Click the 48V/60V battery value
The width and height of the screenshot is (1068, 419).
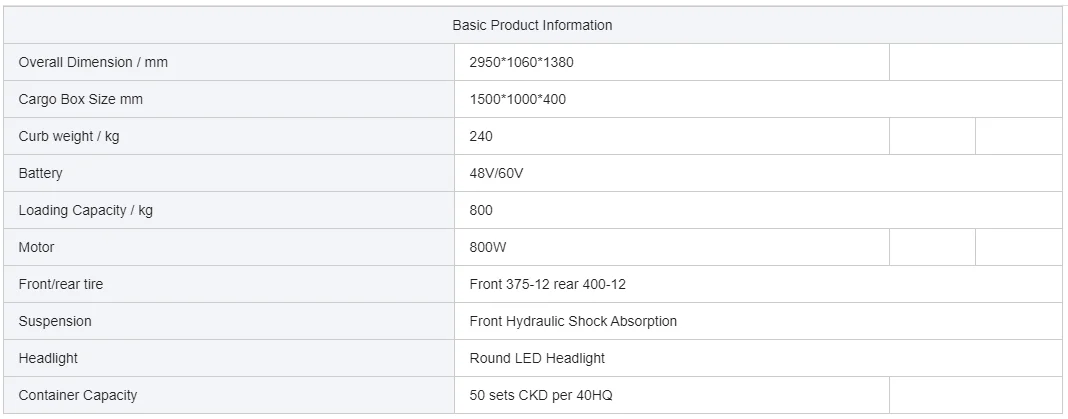coord(496,173)
